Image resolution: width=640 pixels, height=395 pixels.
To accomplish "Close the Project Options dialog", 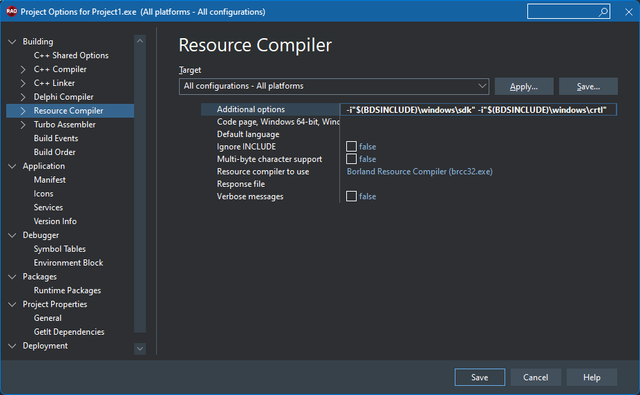I will [629, 12].
